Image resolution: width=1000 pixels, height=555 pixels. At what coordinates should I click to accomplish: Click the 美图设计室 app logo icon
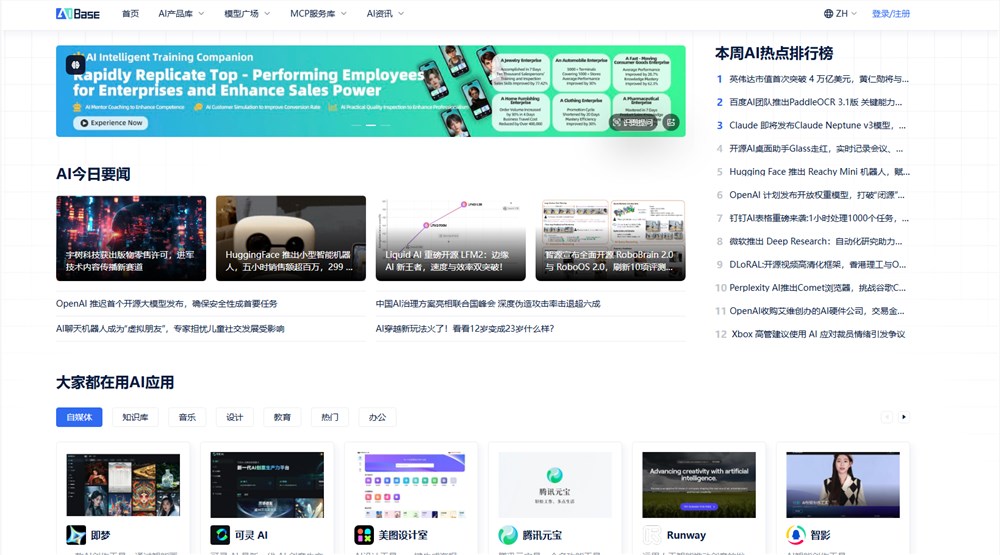(x=364, y=535)
